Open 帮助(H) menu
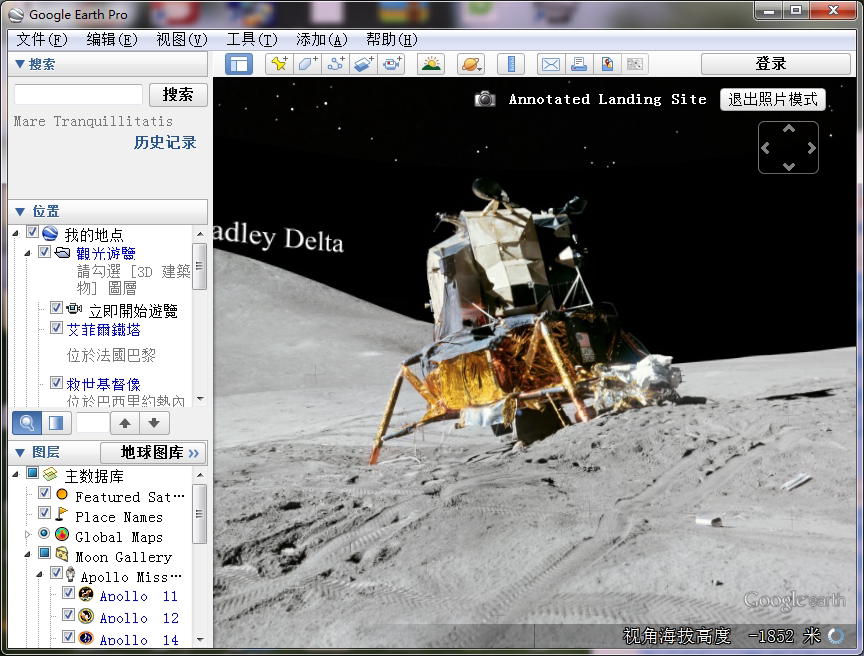 point(392,39)
